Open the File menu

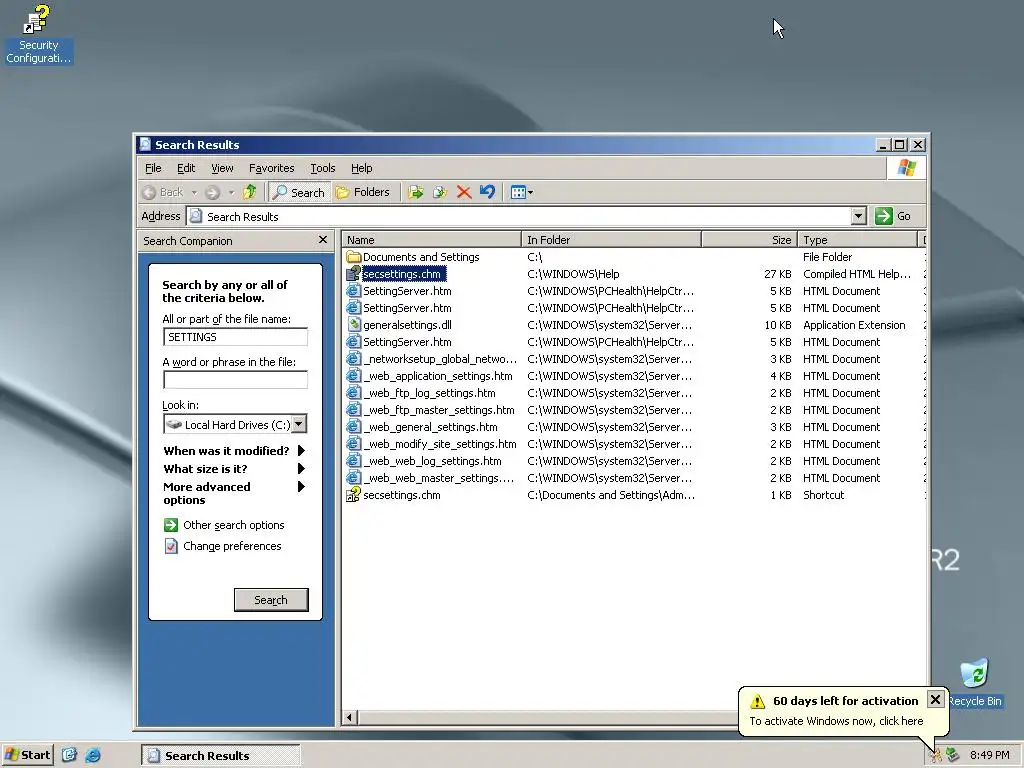pos(153,168)
